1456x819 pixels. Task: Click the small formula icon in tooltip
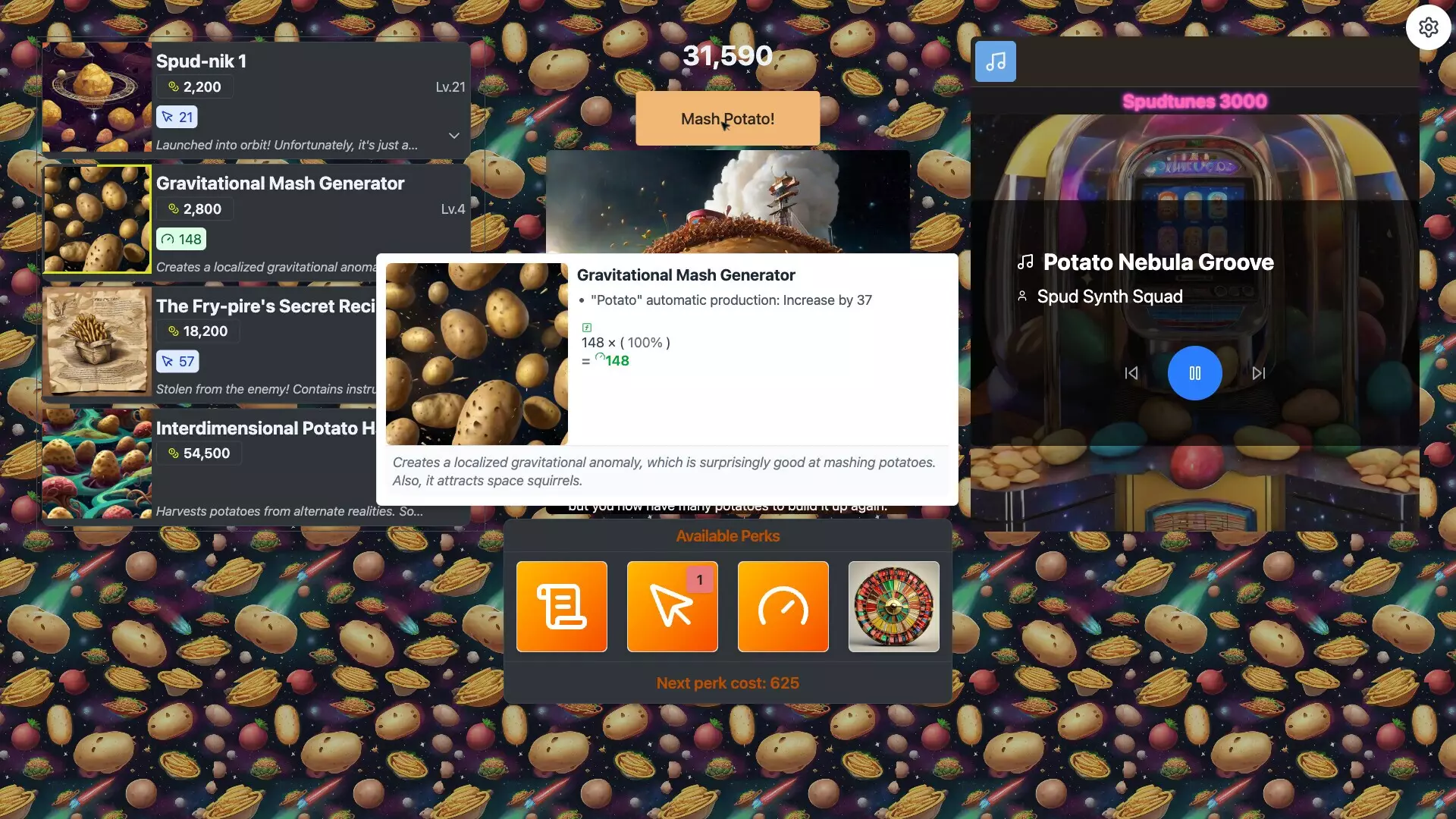tap(586, 328)
